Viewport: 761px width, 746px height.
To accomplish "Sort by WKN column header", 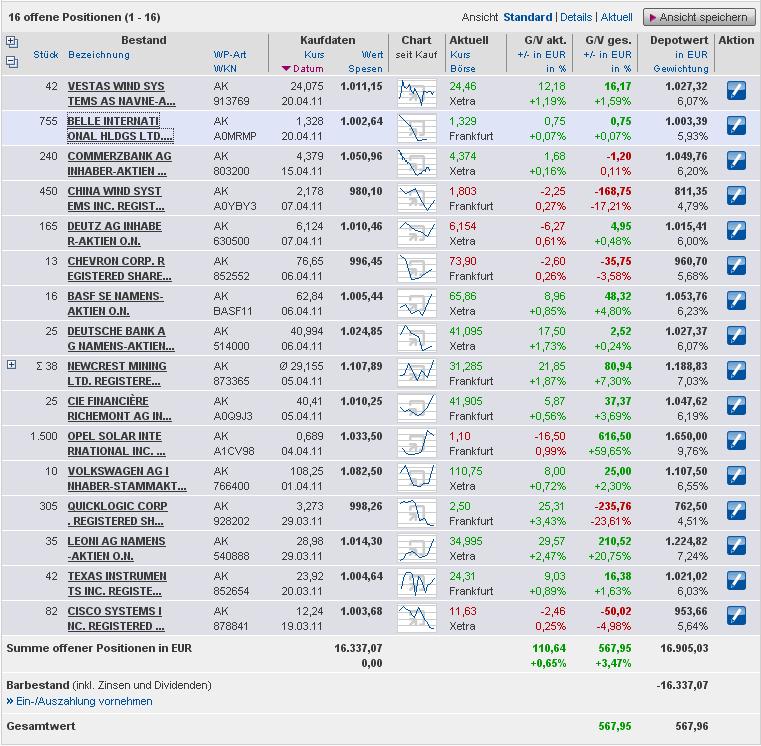I will click(225, 69).
